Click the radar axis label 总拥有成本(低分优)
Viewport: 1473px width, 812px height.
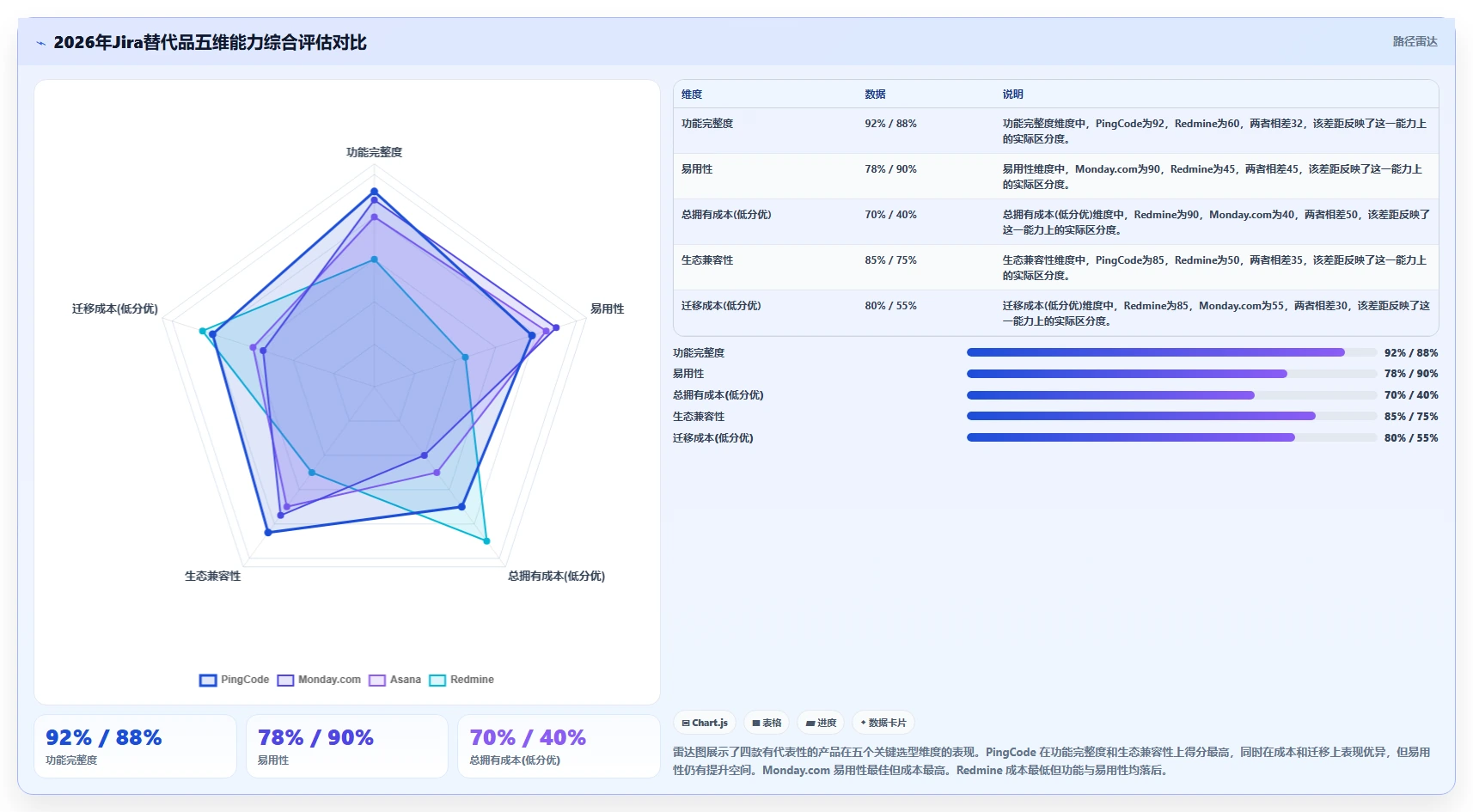coord(556,576)
